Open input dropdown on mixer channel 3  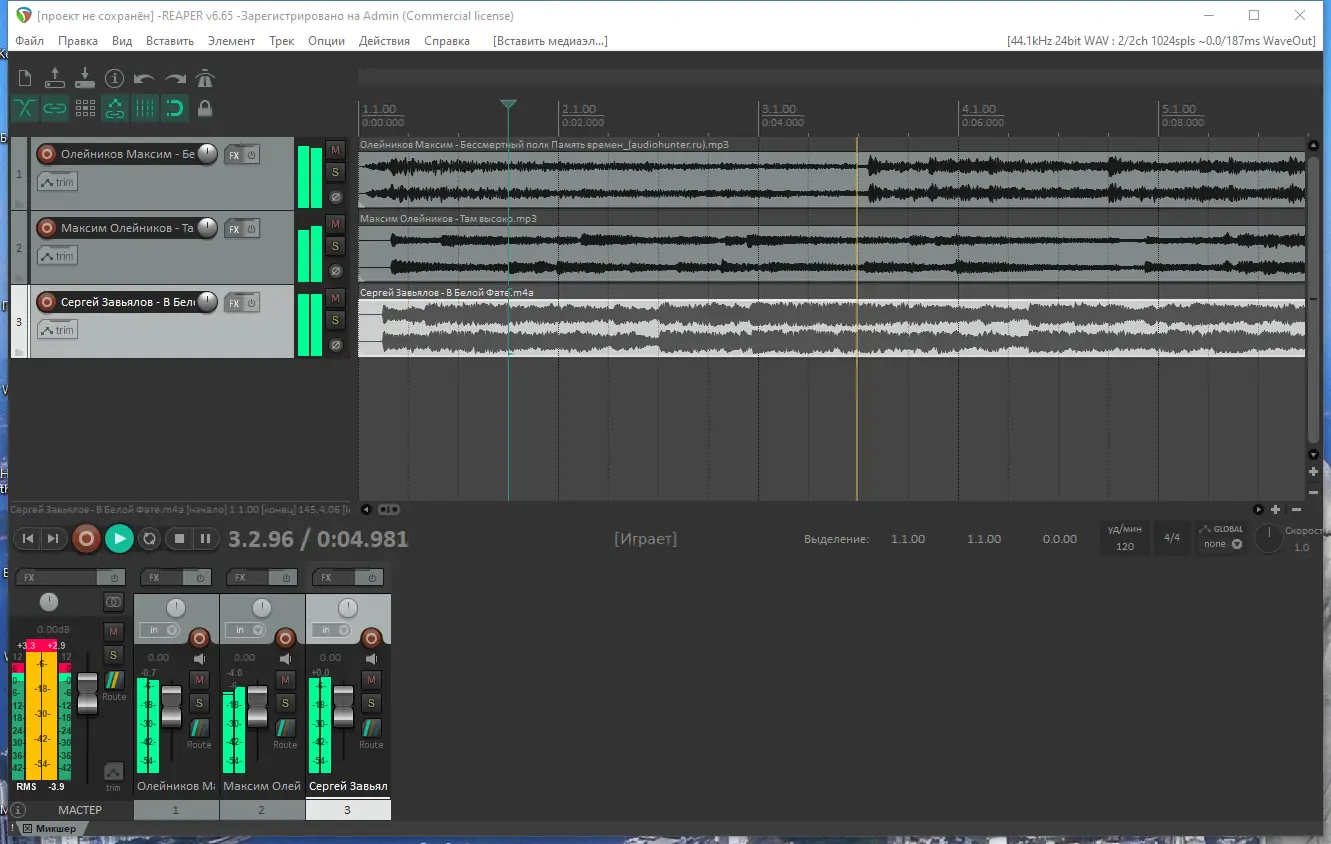click(x=332, y=630)
